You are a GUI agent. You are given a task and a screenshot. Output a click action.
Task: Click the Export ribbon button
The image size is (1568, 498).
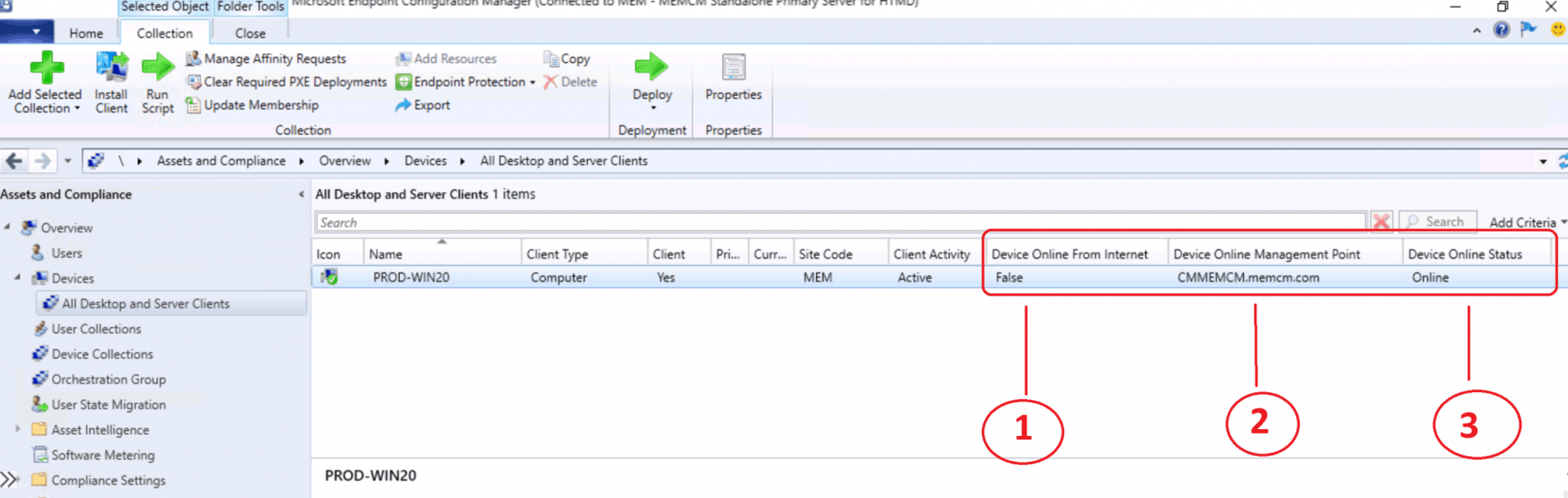423,105
